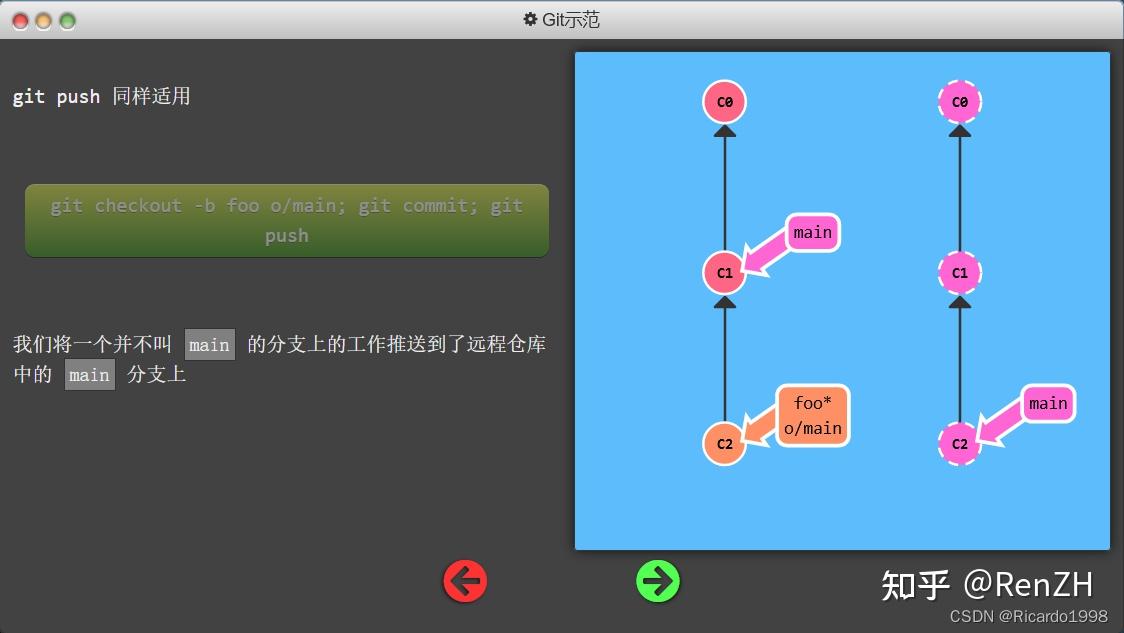Click the 知乎 @RenZH watermark link
Viewport: 1124px width, 633px height.
click(x=986, y=582)
